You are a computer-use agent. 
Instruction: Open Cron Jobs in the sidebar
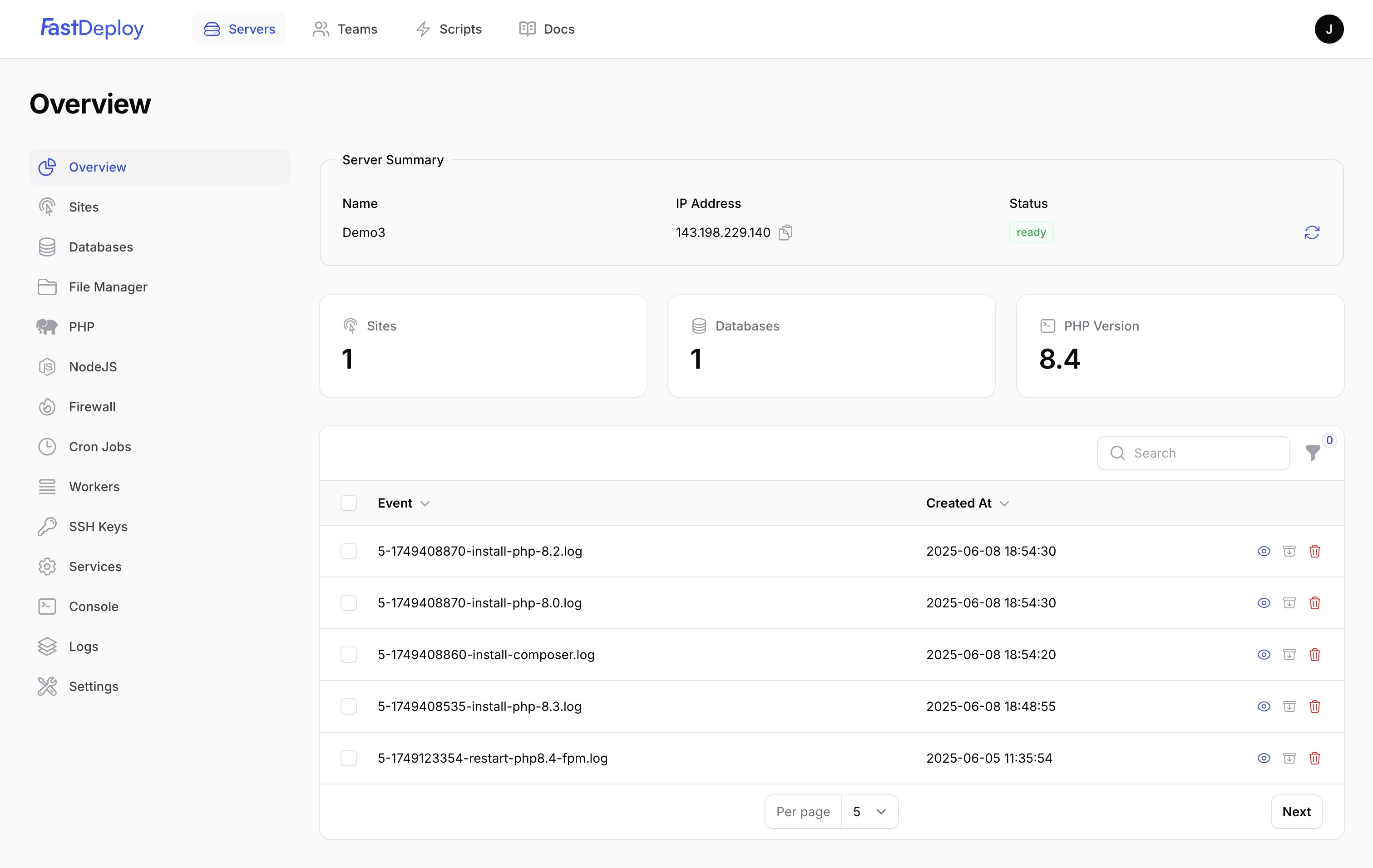pyautogui.click(x=160, y=447)
